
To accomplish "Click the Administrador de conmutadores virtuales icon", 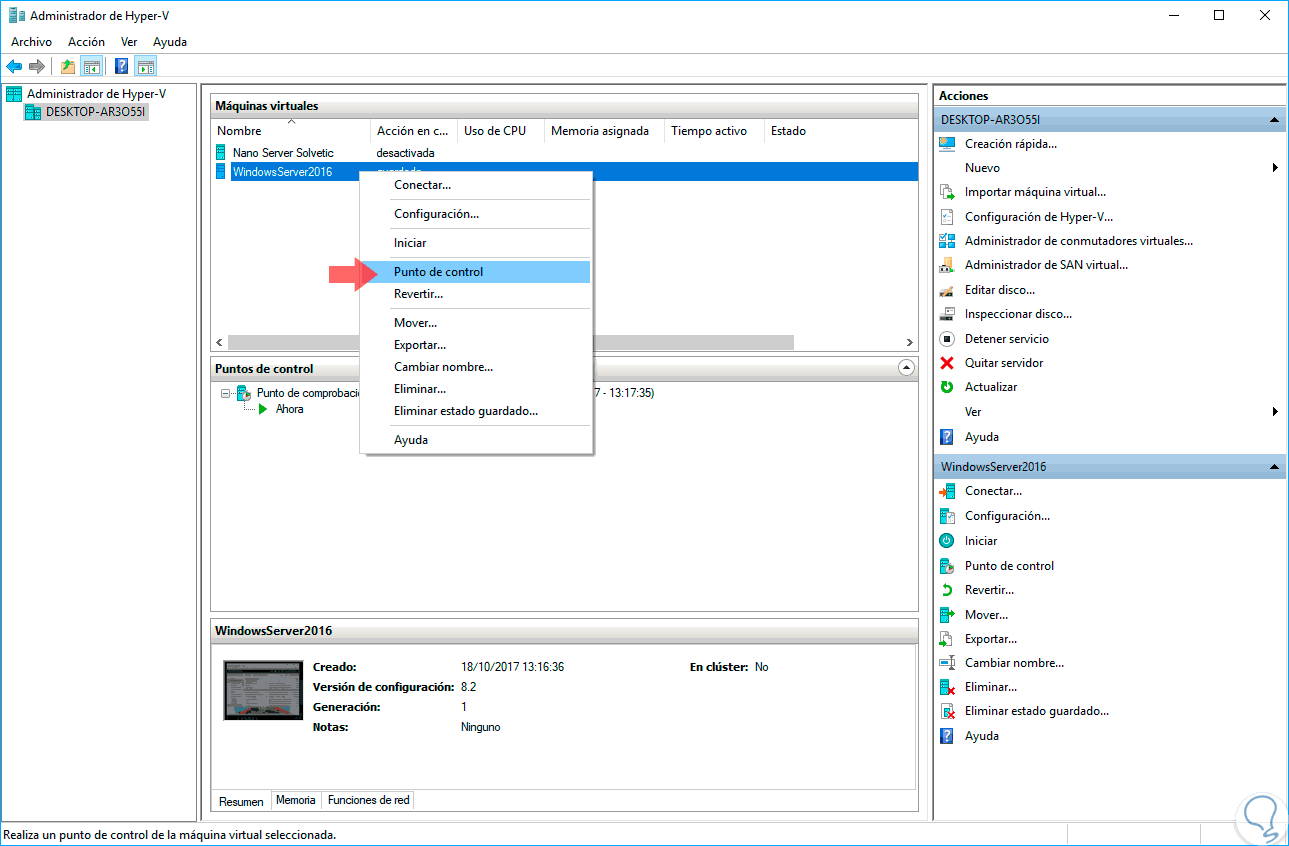I will coord(947,241).
